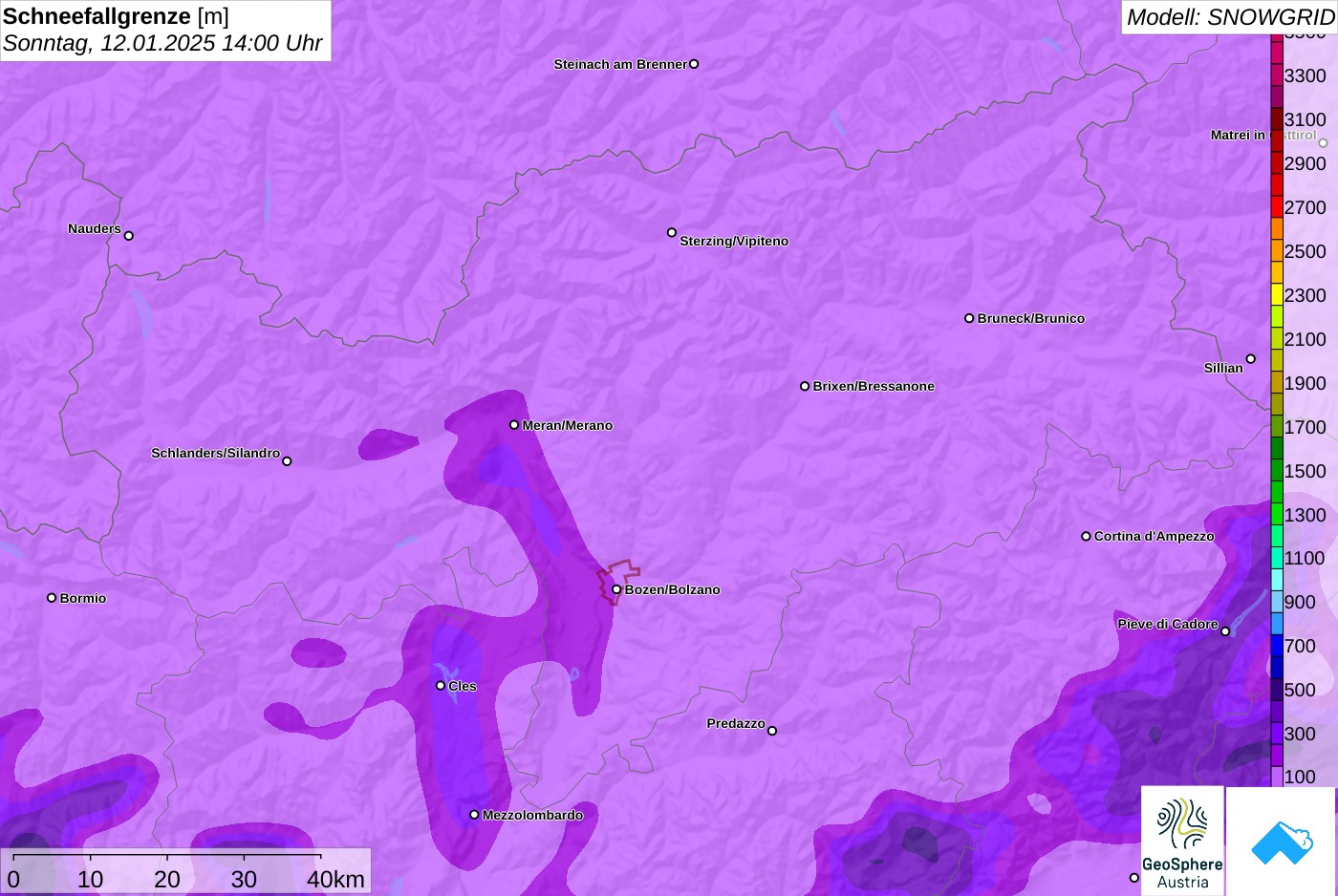
Task: Click the green 1500 legend color swatch
Action: [1277, 471]
